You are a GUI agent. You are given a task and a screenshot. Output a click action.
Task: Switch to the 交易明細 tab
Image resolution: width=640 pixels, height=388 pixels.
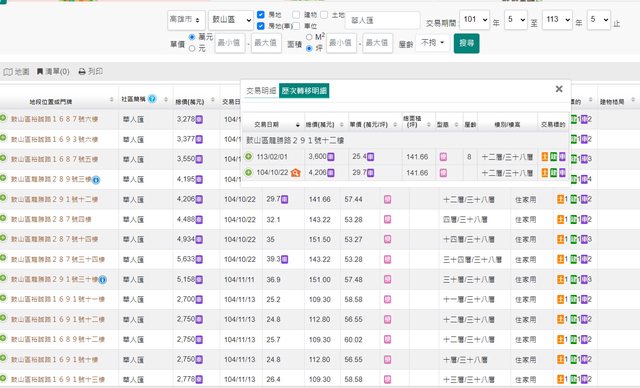pyautogui.click(x=261, y=91)
